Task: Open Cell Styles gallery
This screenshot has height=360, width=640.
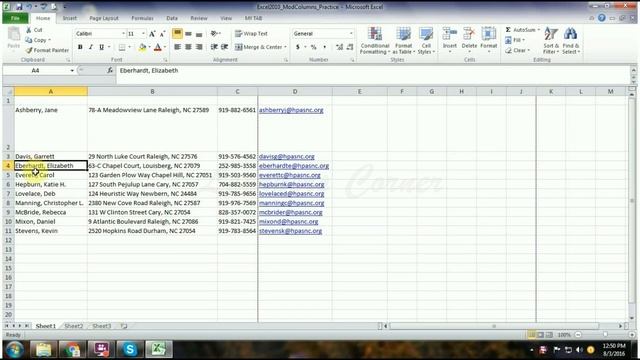Action: point(426,40)
